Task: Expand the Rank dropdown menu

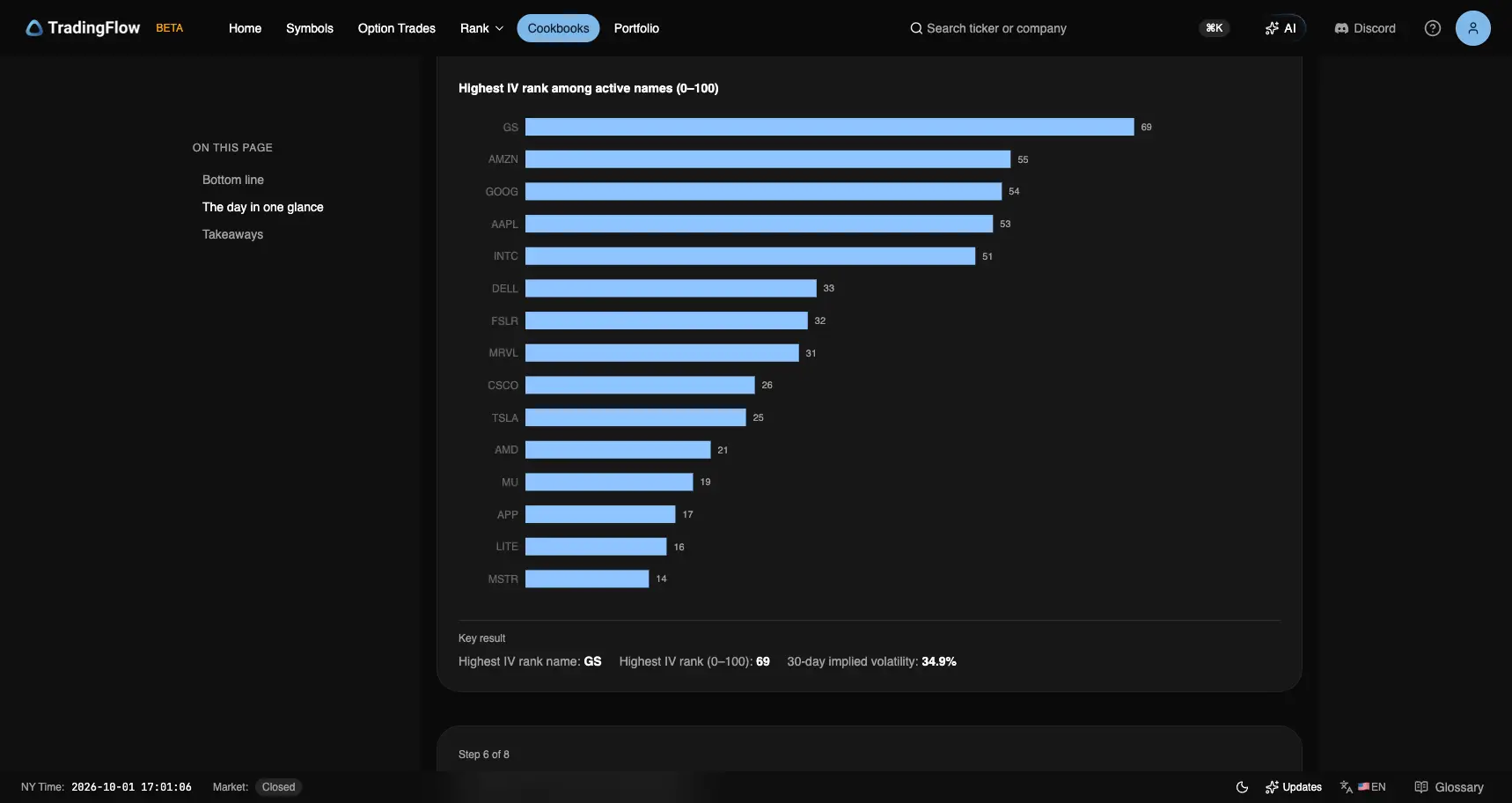Action: (x=481, y=28)
